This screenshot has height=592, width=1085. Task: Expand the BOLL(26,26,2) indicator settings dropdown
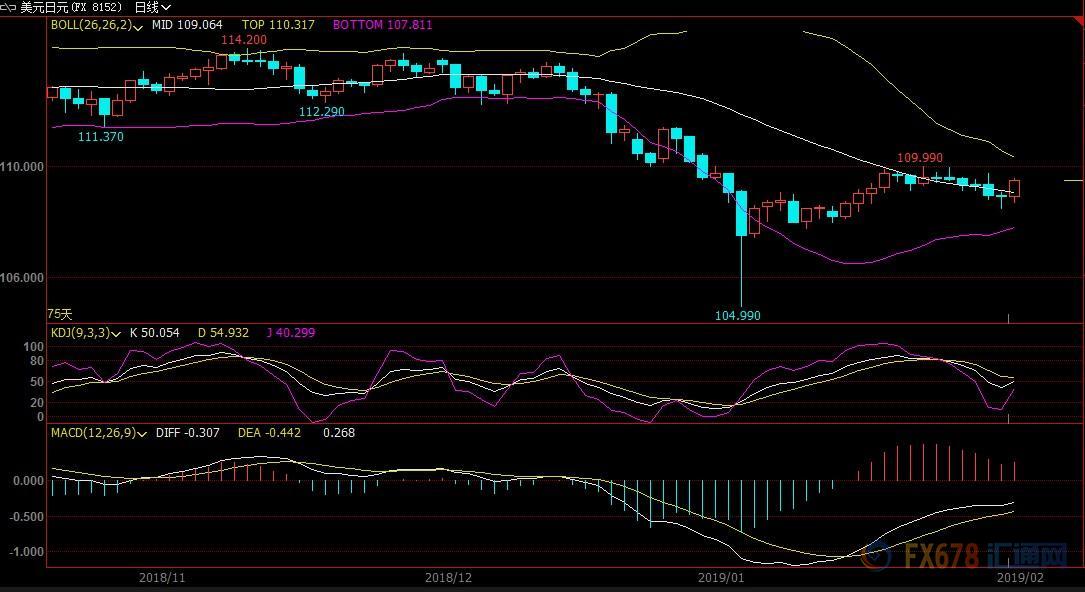point(139,27)
